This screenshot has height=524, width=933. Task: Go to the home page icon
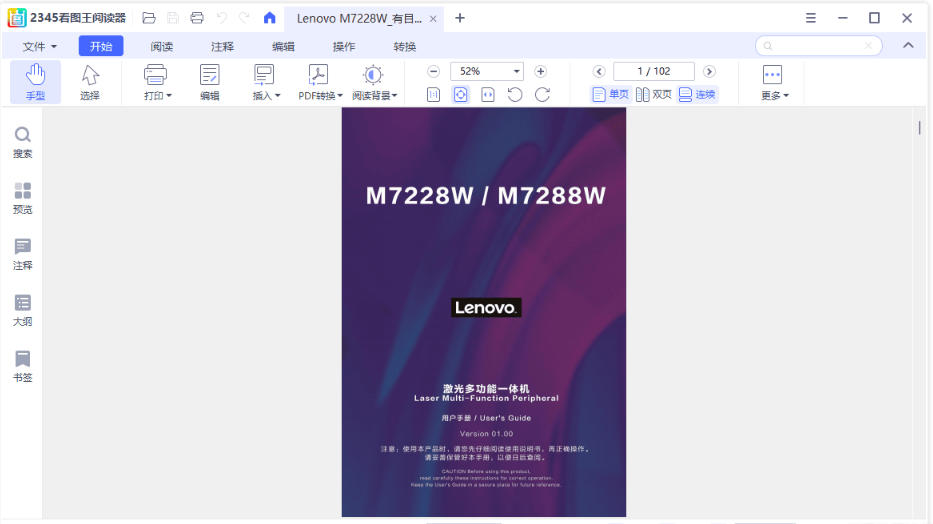point(270,18)
